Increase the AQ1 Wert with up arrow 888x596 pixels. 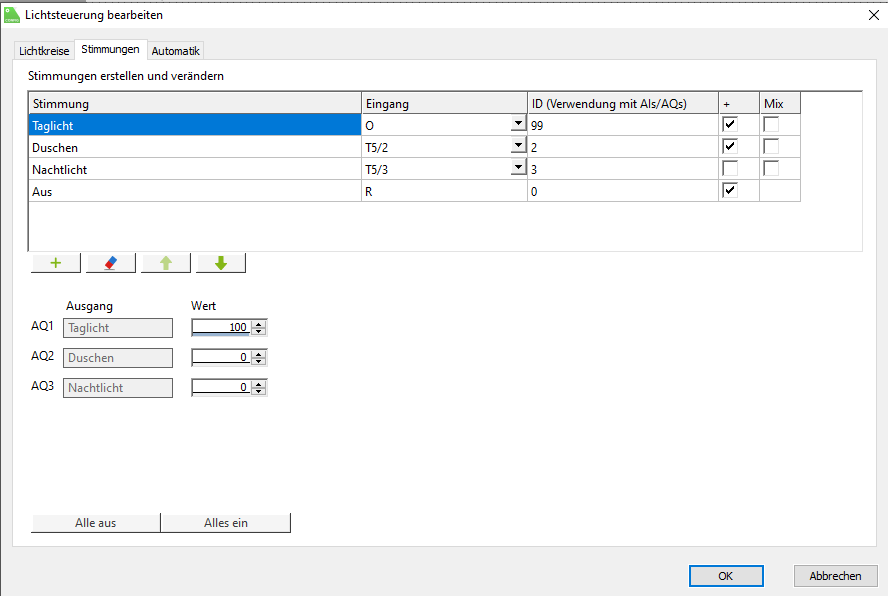(259, 325)
